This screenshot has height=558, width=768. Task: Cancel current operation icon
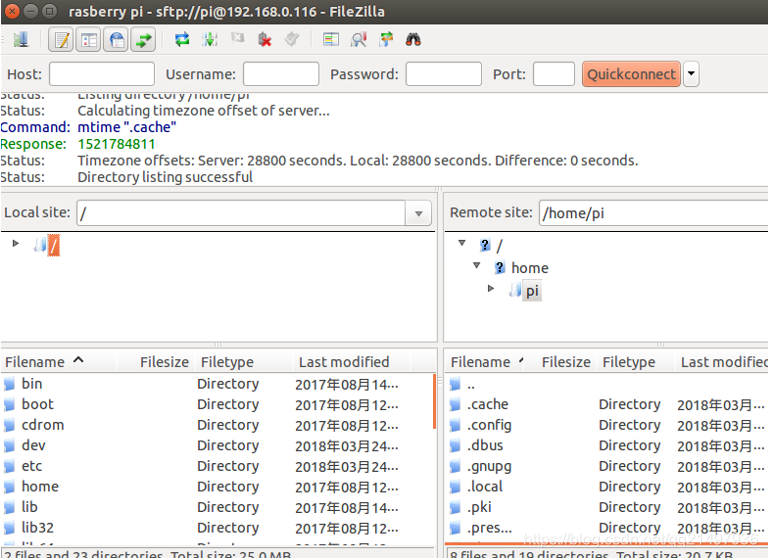click(x=238, y=38)
